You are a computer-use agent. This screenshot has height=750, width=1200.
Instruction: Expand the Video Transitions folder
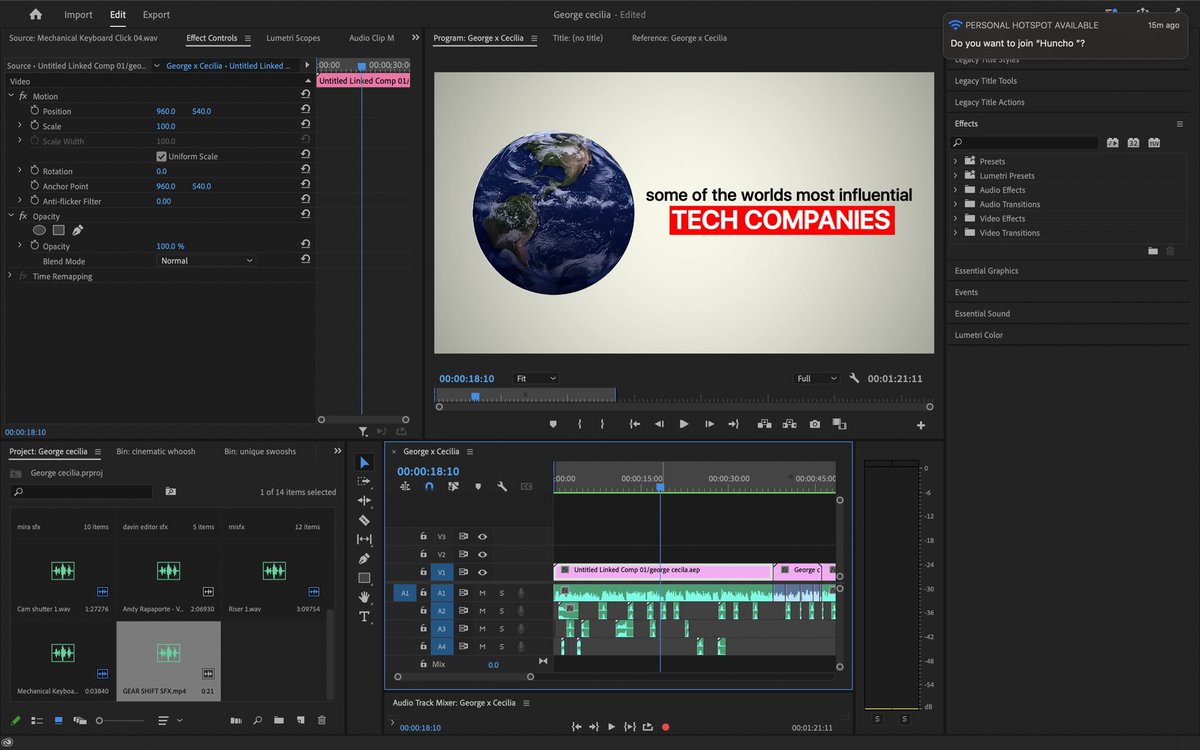click(x=956, y=233)
